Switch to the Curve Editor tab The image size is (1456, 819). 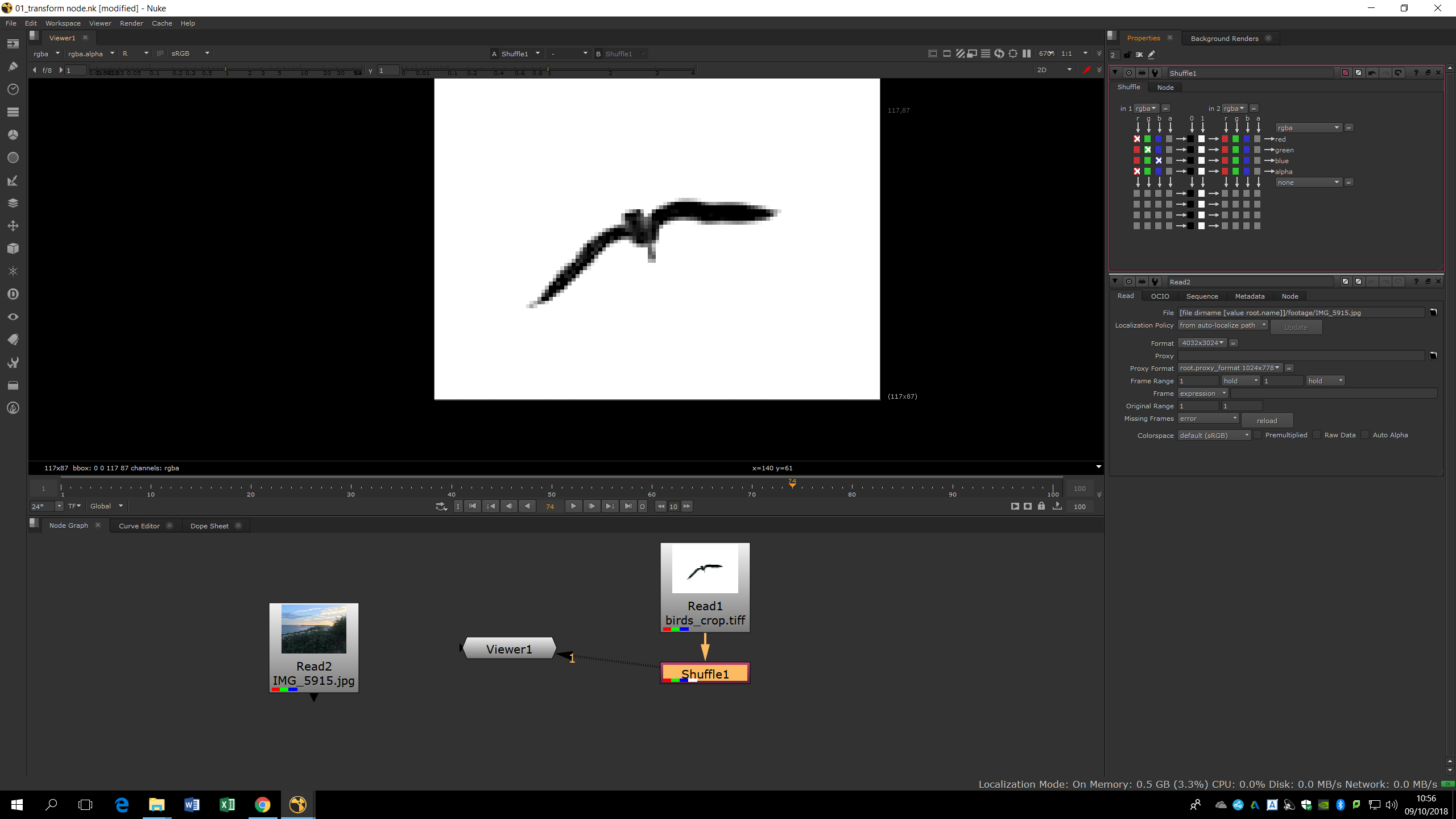click(139, 526)
